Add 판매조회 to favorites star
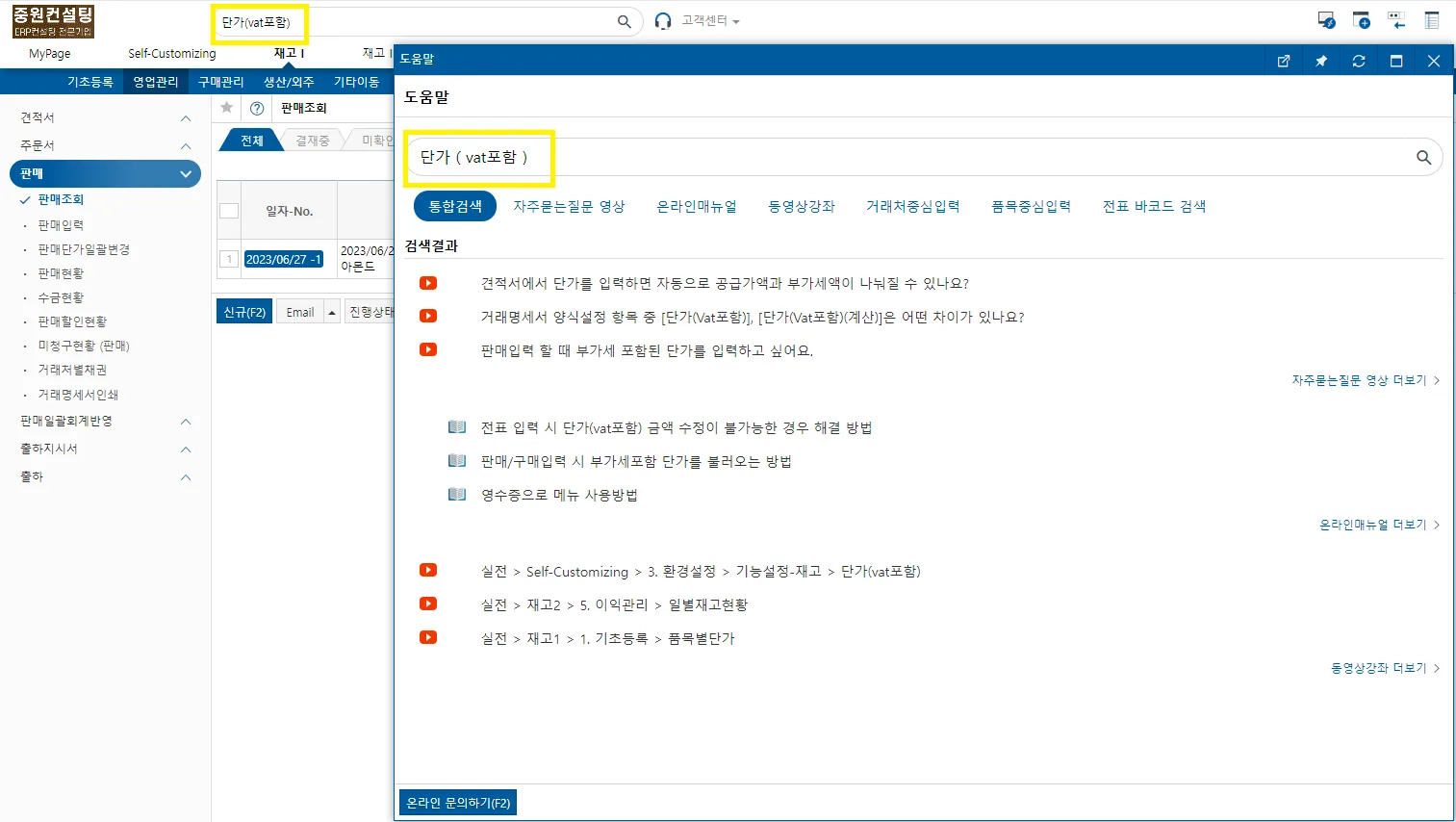Image resolution: width=1456 pixels, height=822 pixels. click(227, 108)
